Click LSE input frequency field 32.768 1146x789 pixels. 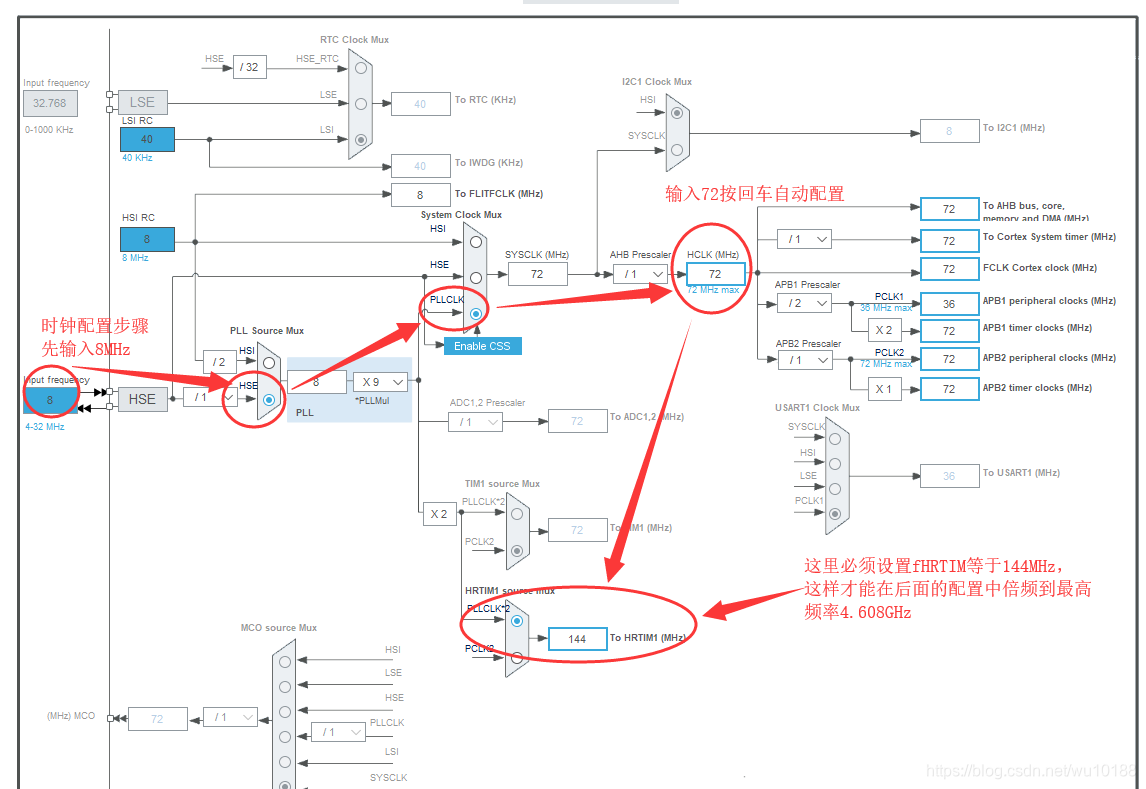point(50,103)
